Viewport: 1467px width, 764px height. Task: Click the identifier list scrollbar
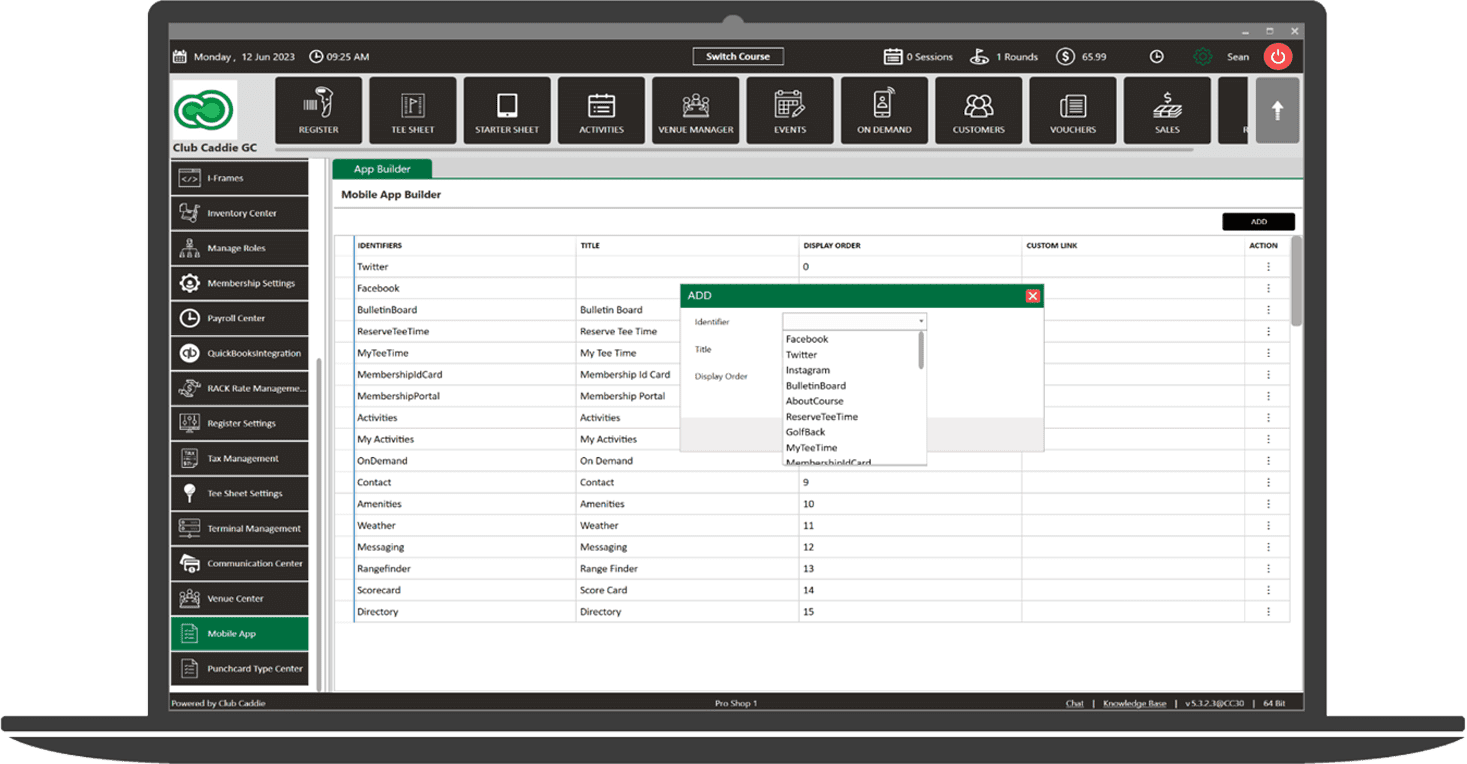[x=921, y=351]
